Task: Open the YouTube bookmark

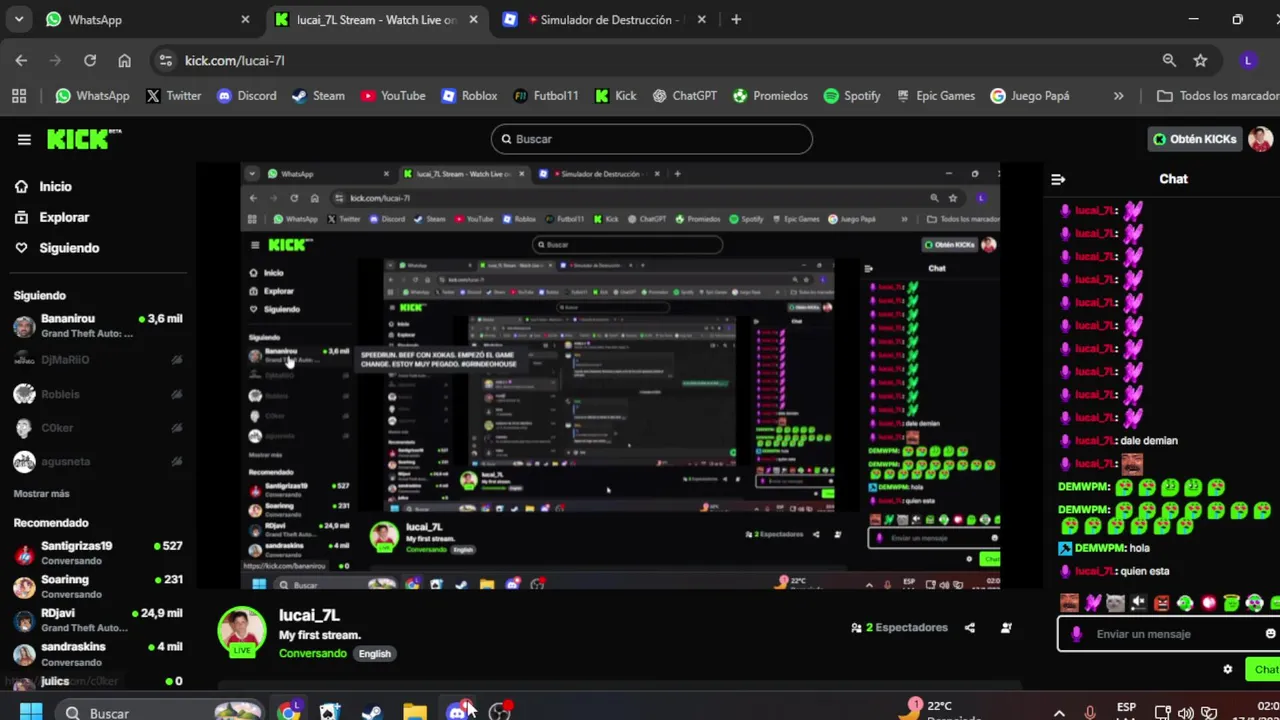Action: [393, 96]
